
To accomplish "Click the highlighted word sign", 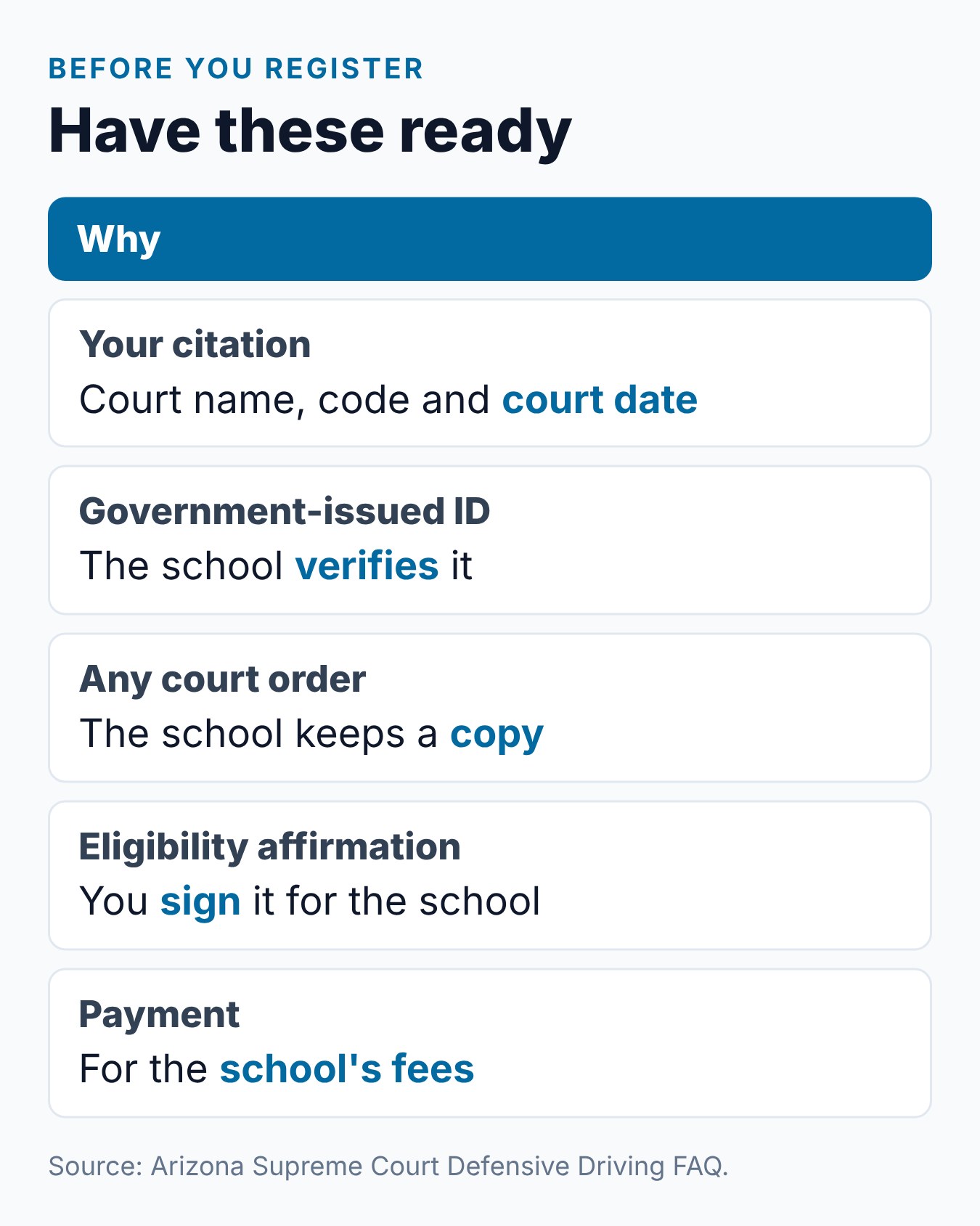I will point(200,902).
